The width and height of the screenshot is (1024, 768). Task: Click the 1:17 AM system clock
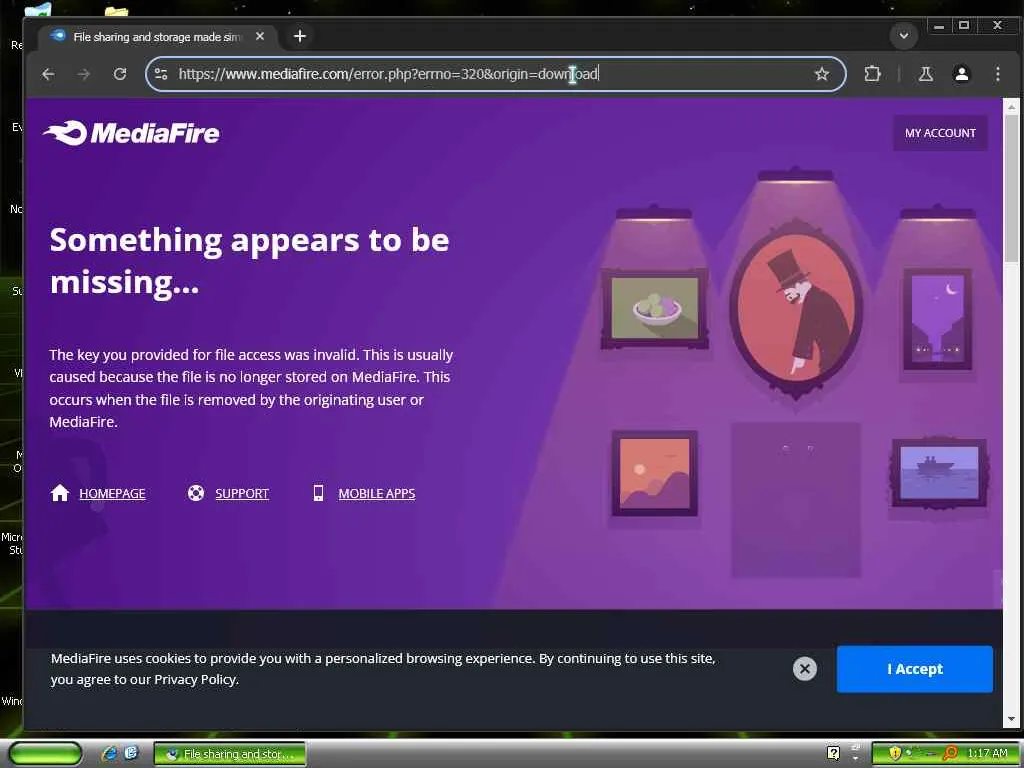pyautogui.click(x=987, y=754)
